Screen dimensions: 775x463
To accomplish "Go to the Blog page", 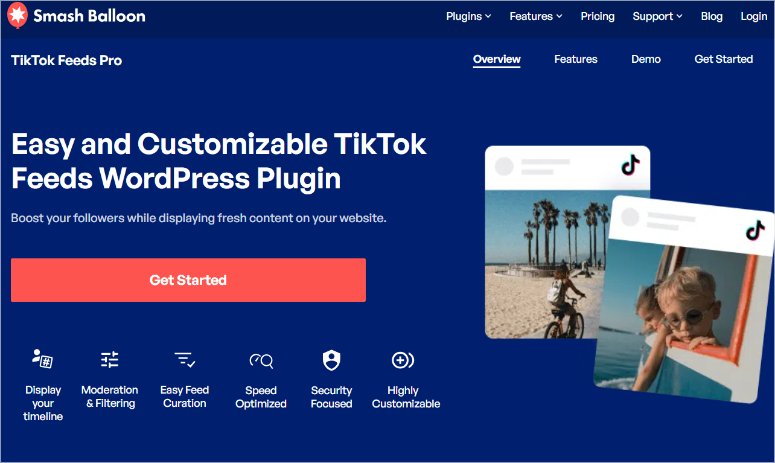I will tap(711, 16).
